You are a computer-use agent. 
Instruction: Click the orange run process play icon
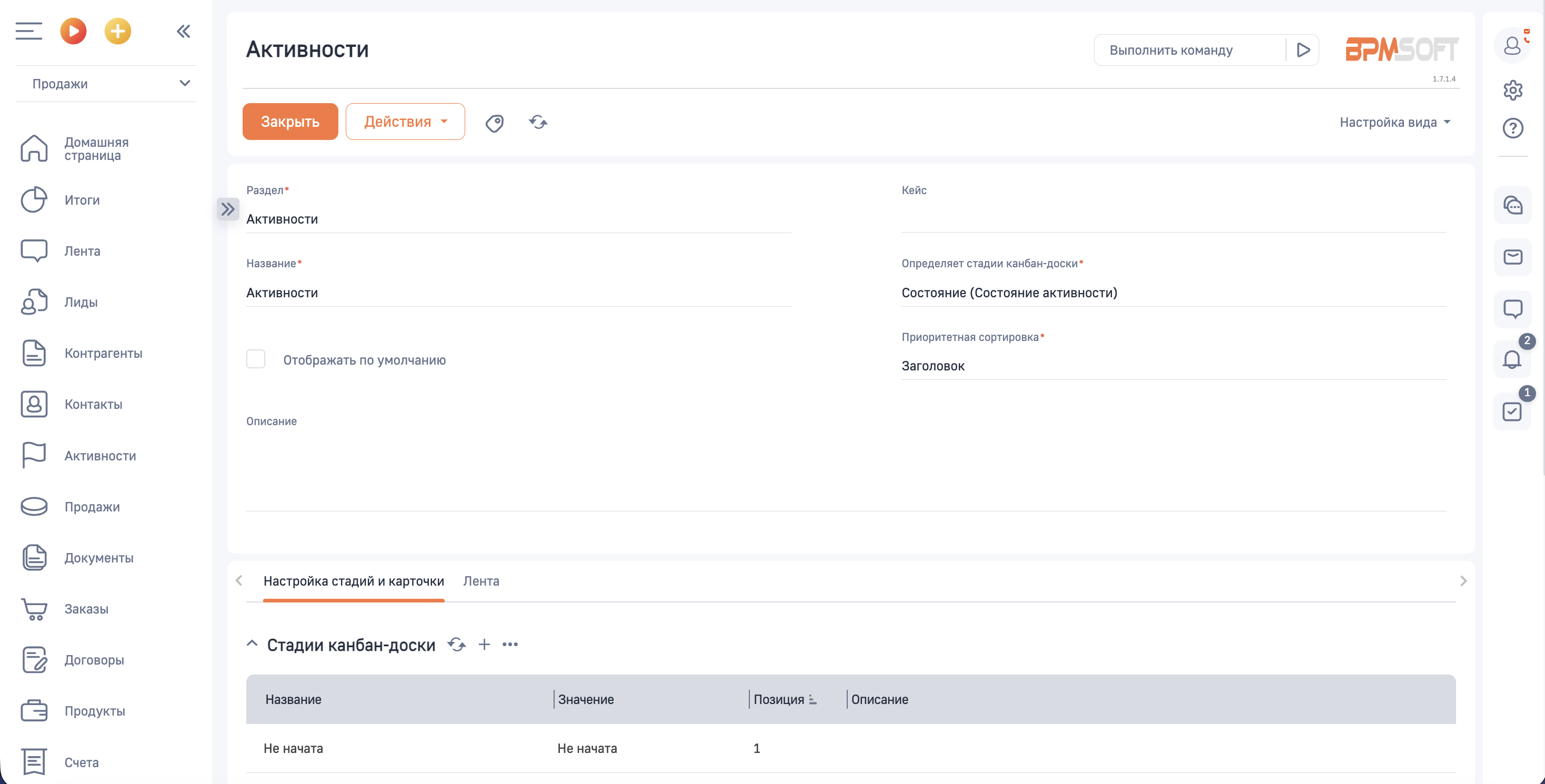(73, 31)
